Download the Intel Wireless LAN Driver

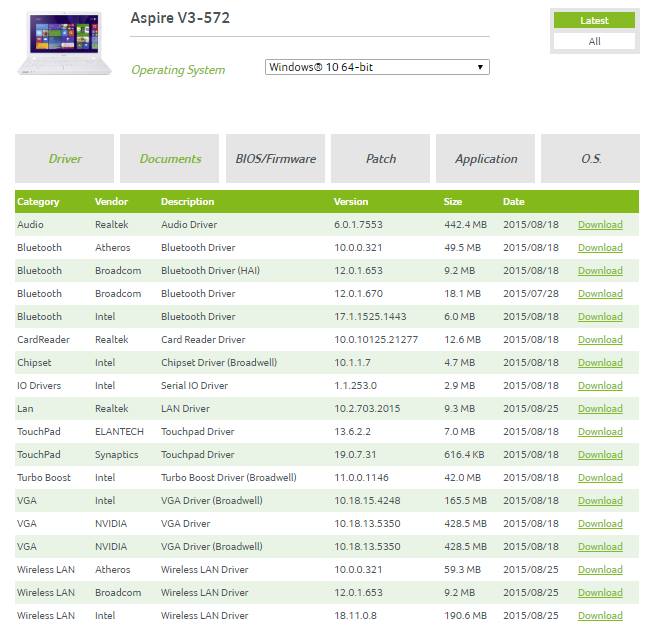pyautogui.click(x=600, y=616)
